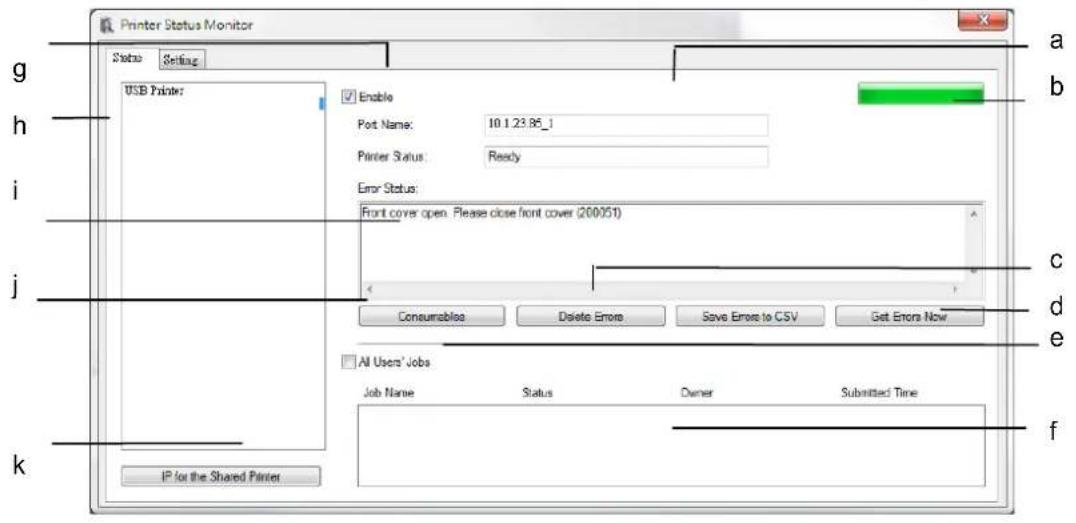Select the Front cover open error message
Screen dimensions: 1076x523
point(491,213)
